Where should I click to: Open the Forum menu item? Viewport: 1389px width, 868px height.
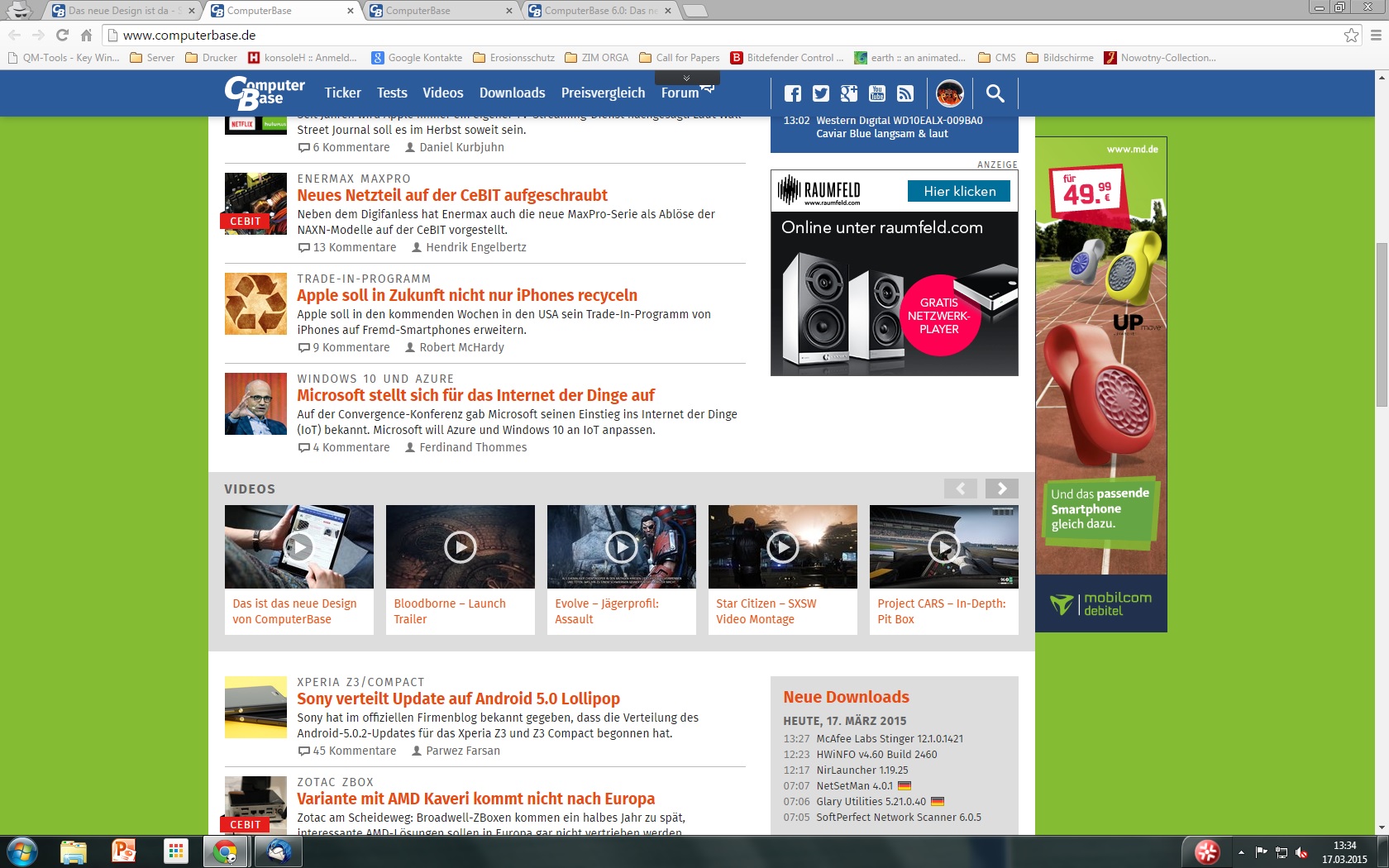680,93
